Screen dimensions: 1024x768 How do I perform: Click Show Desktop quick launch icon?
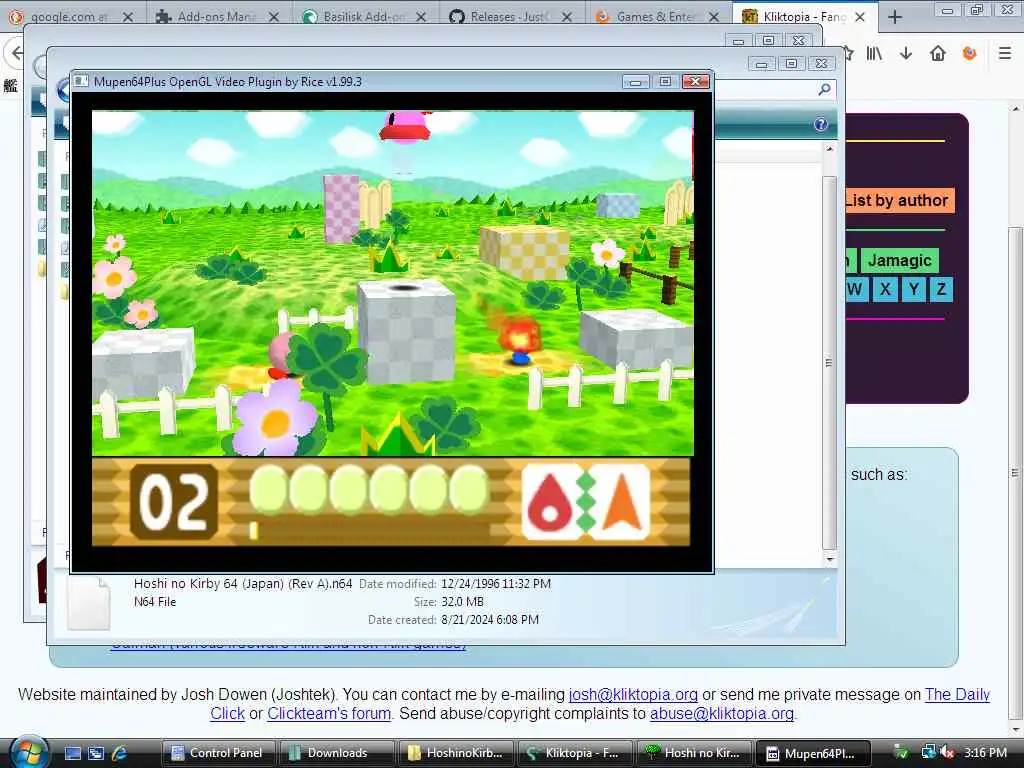point(72,753)
